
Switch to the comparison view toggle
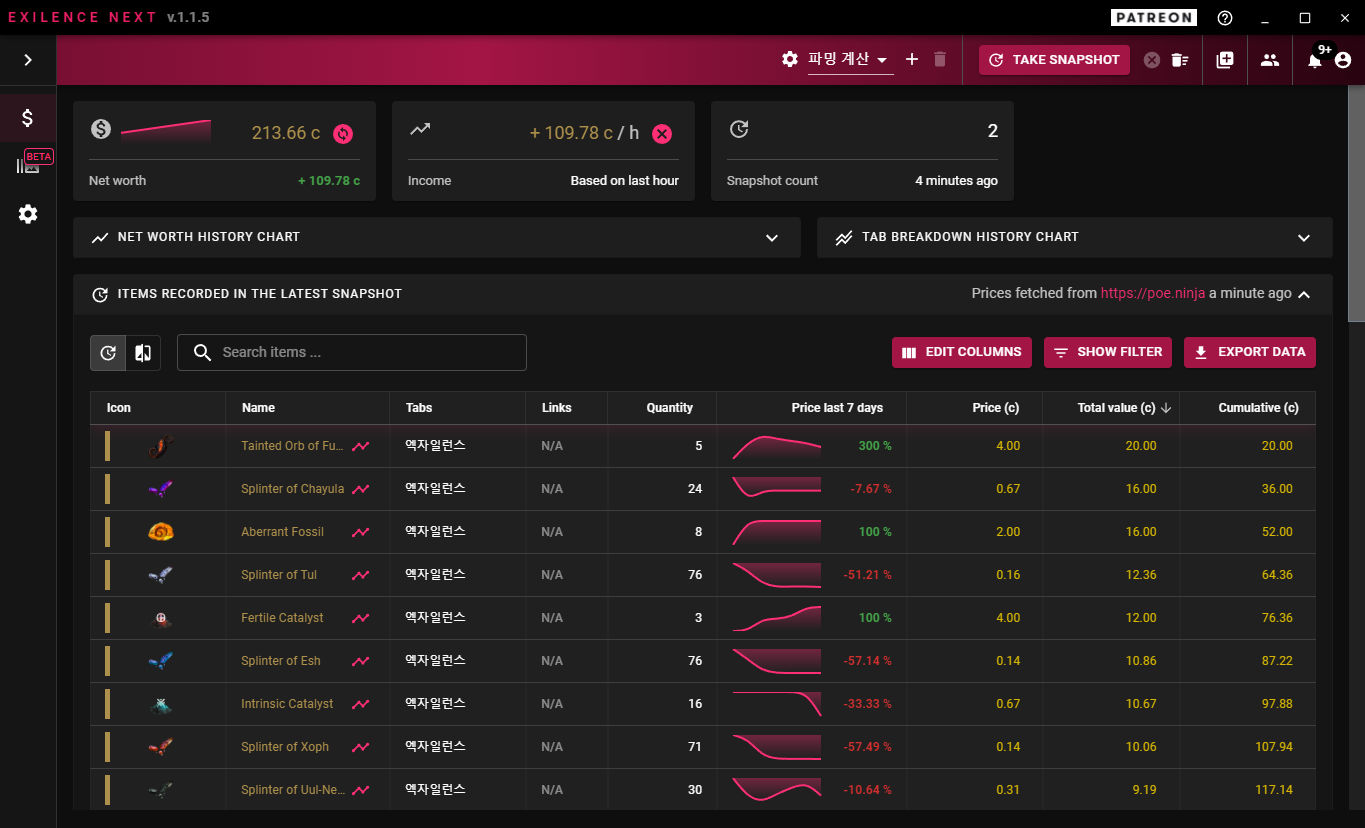click(143, 352)
